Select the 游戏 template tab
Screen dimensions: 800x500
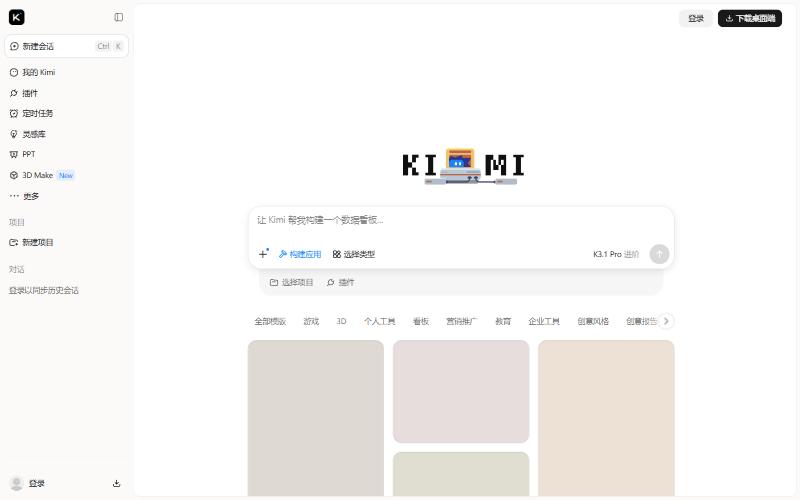click(311, 321)
